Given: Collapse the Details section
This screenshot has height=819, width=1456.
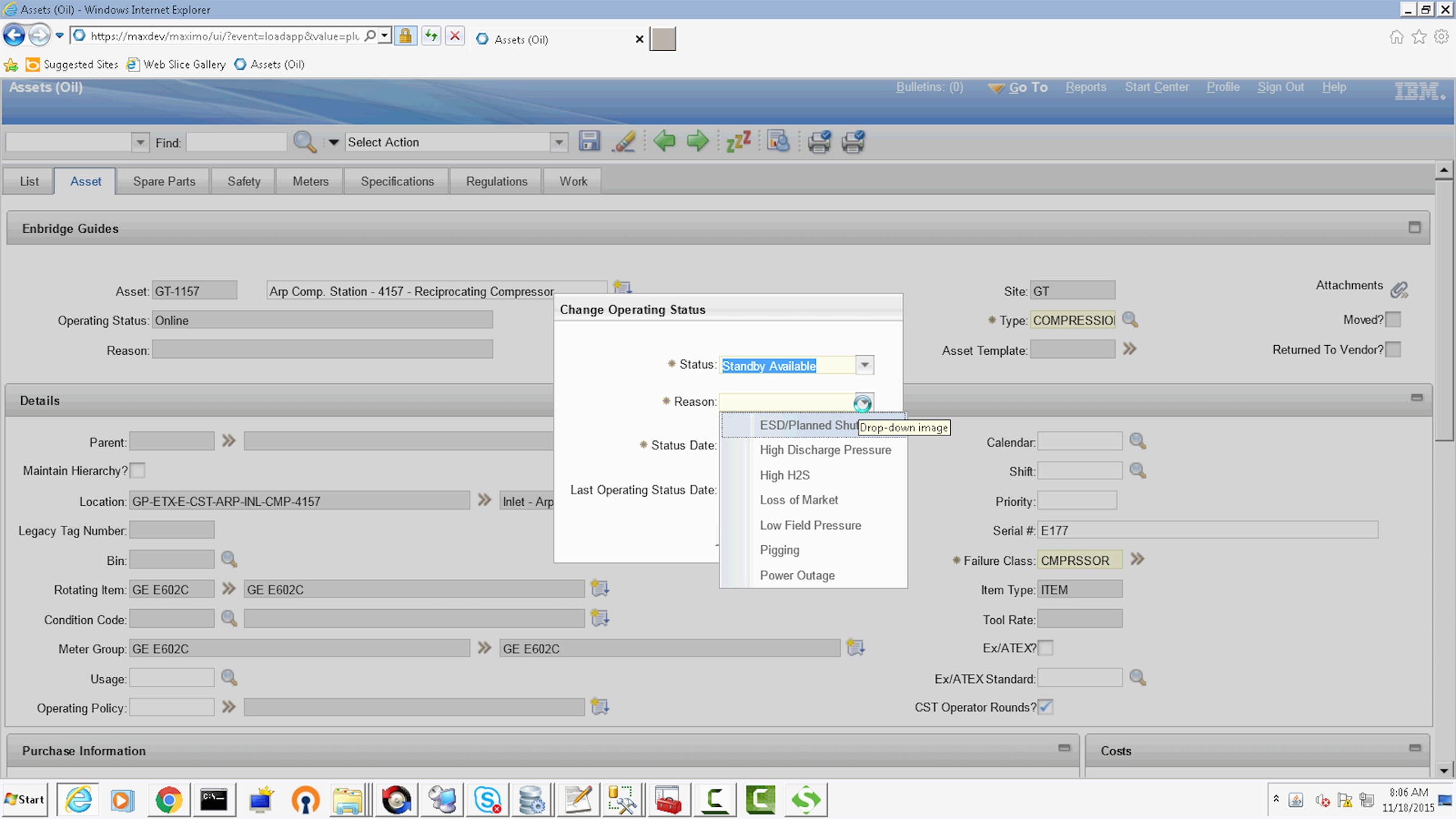Looking at the screenshot, I should [x=1417, y=398].
